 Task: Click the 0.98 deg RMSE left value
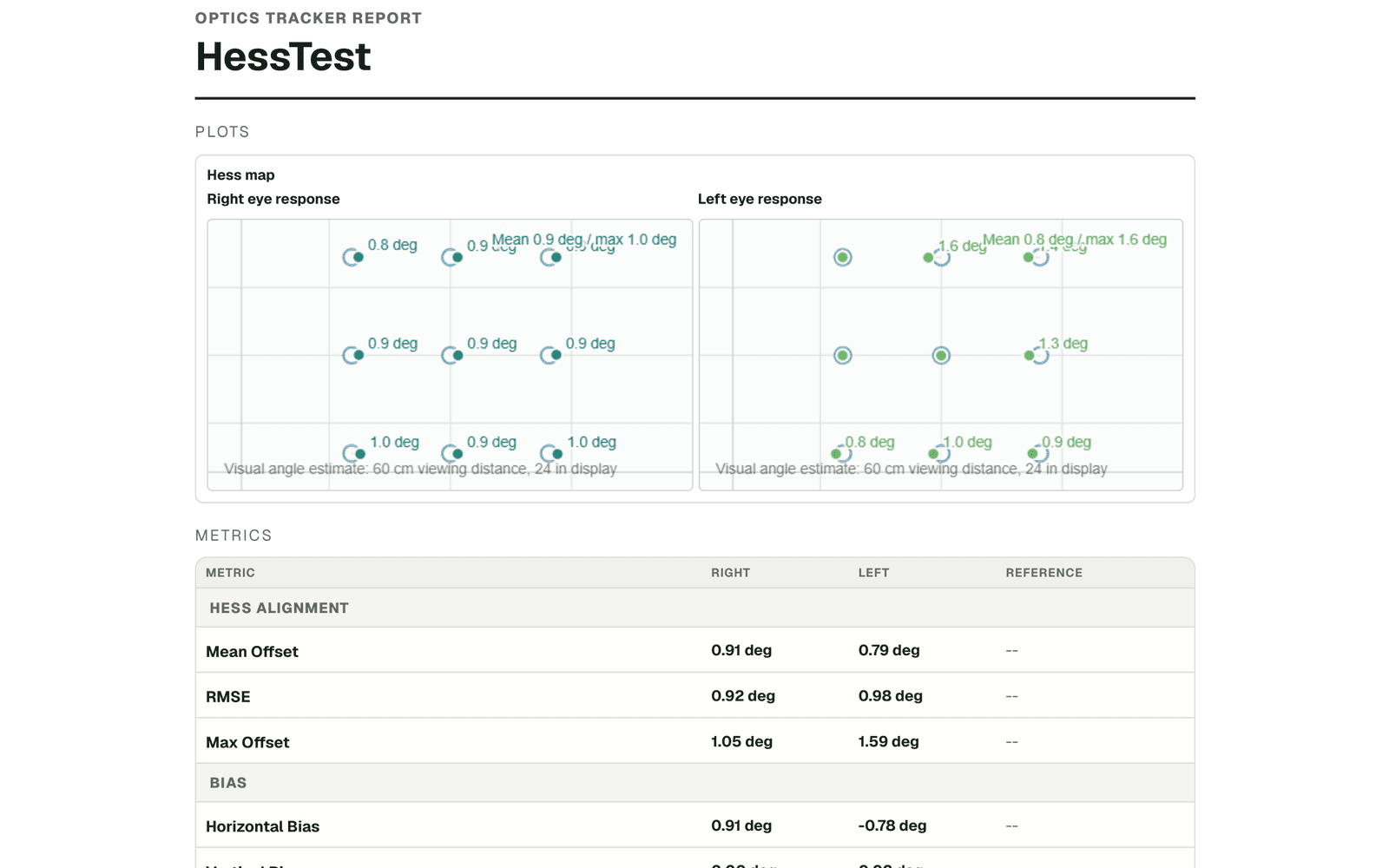tap(891, 696)
